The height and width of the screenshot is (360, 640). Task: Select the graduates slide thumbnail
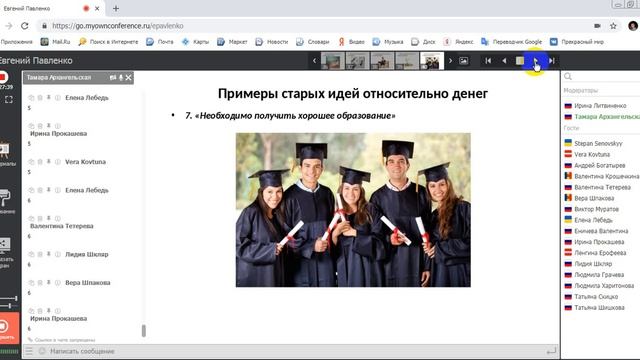point(432,61)
